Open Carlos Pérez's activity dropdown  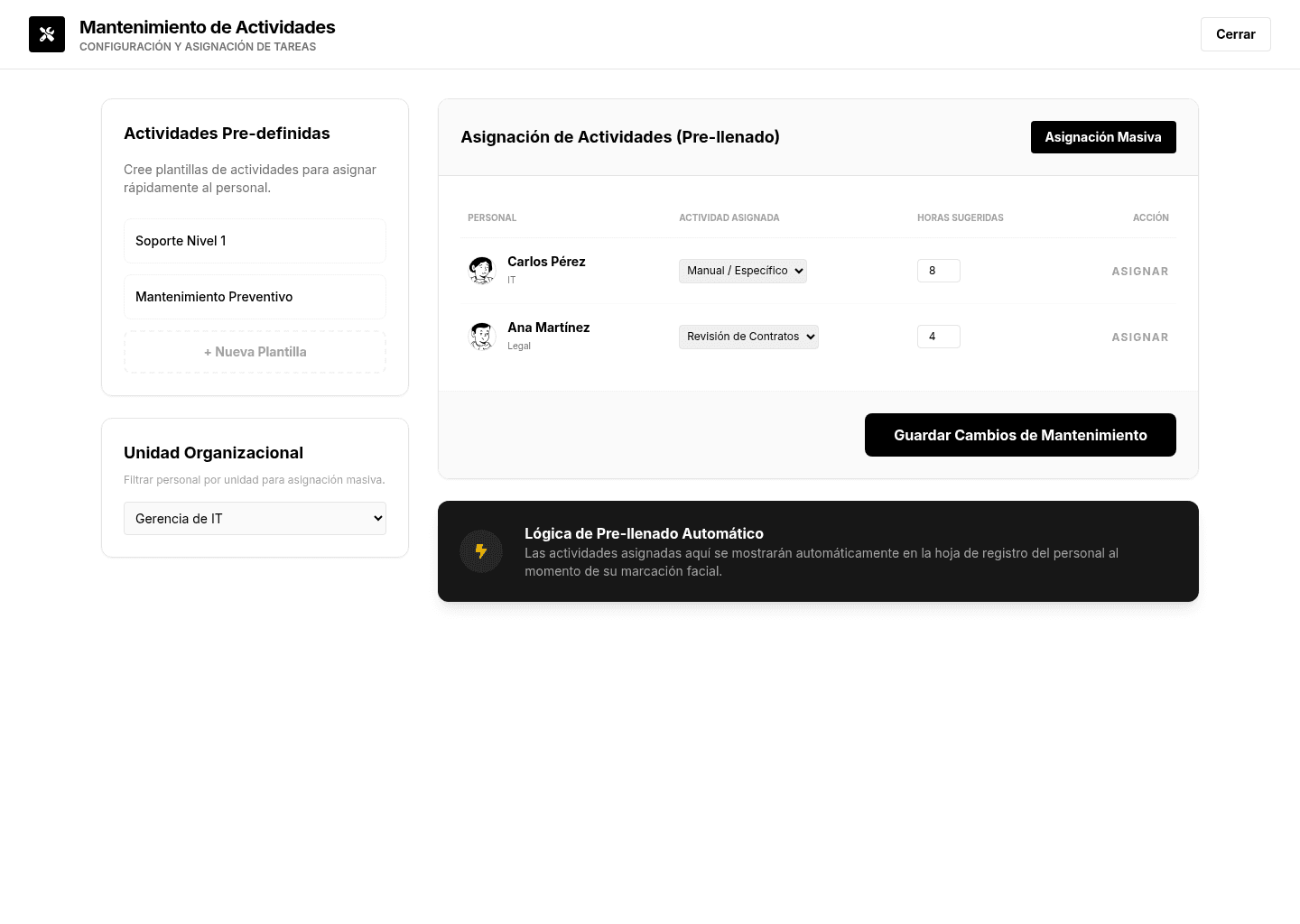(x=743, y=271)
